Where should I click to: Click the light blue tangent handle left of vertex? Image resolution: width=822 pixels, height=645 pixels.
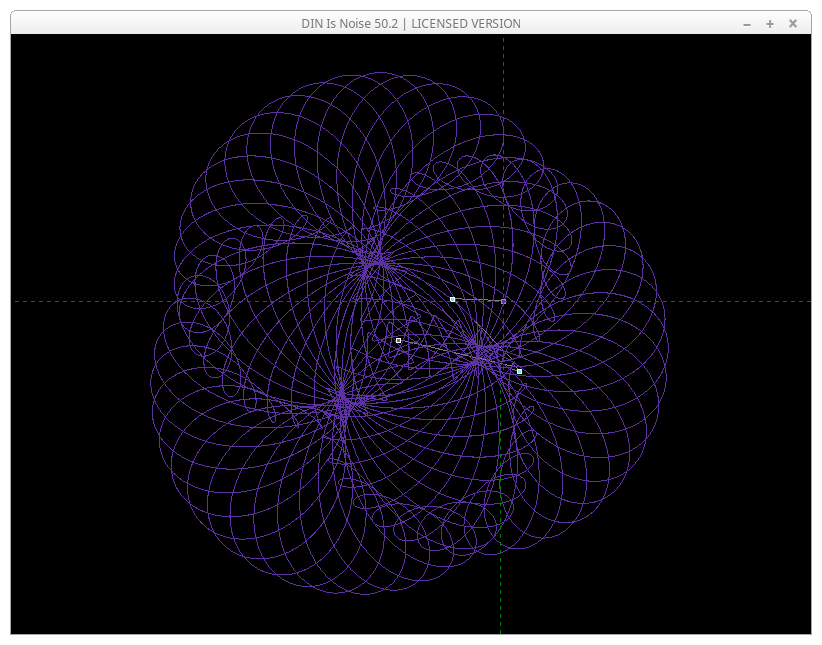pyautogui.click(x=453, y=299)
